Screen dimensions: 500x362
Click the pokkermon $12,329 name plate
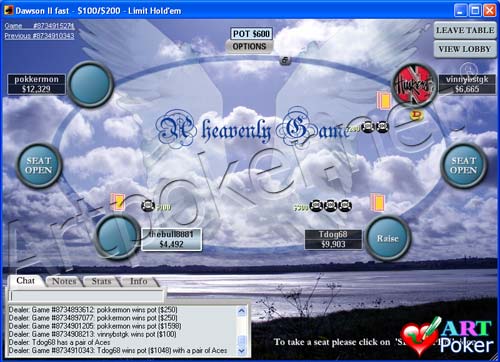tap(36, 84)
